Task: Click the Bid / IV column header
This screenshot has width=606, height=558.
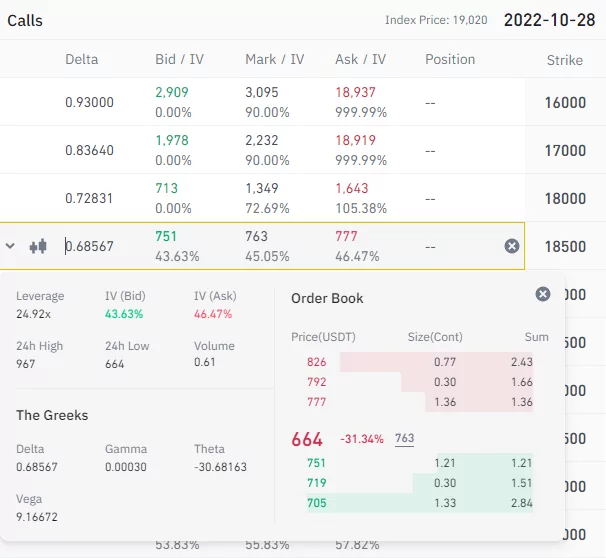Action: coord(180,60)
